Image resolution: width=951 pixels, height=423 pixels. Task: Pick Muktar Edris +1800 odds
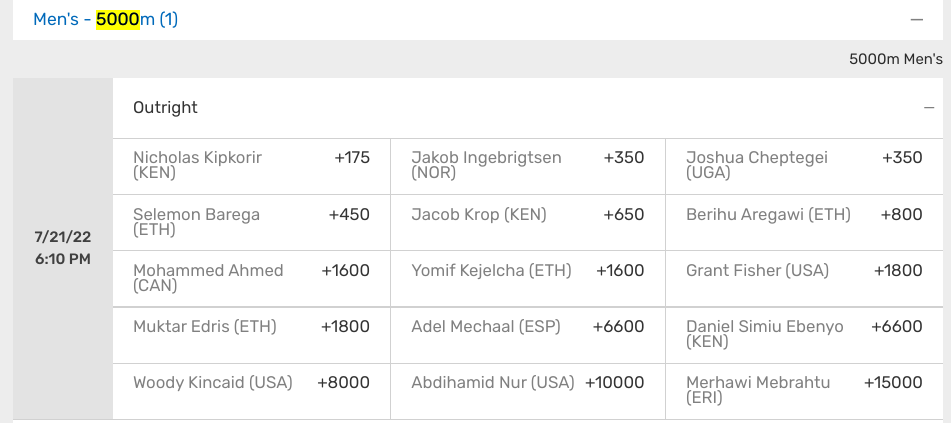pos(252,335)
